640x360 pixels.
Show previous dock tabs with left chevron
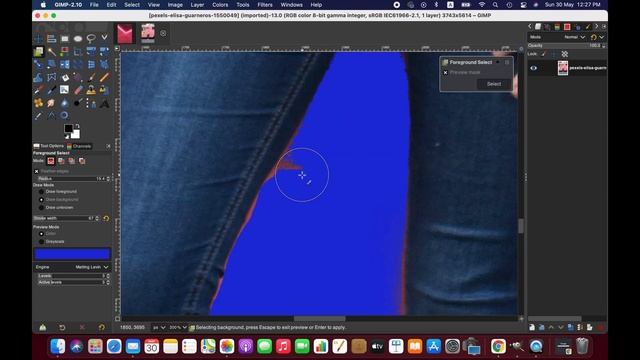point(530,26)
